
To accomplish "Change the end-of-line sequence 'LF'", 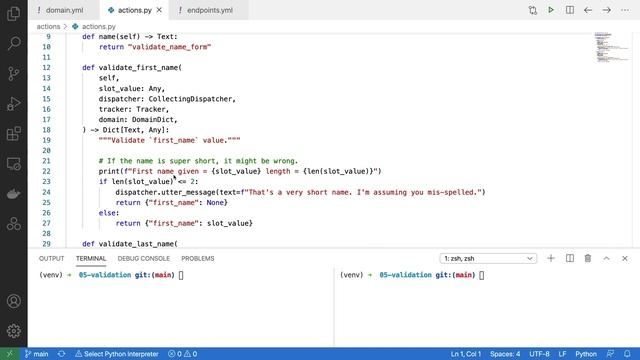I will click(562, 354).
